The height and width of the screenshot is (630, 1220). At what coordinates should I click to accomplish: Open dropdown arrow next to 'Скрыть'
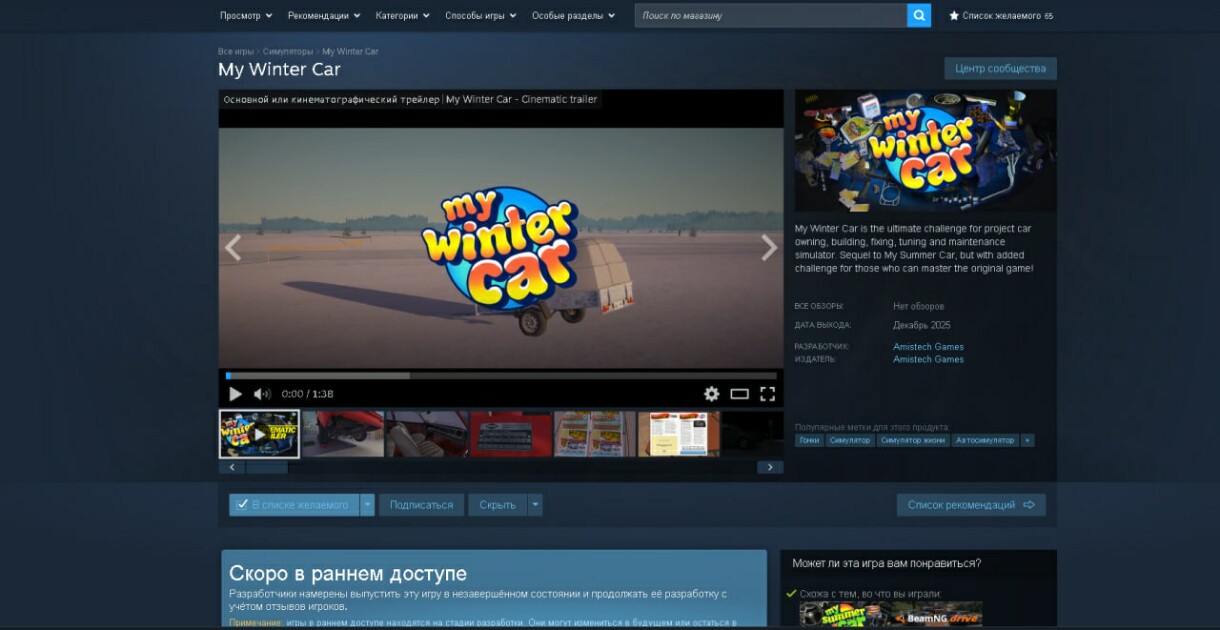[535, 505]
